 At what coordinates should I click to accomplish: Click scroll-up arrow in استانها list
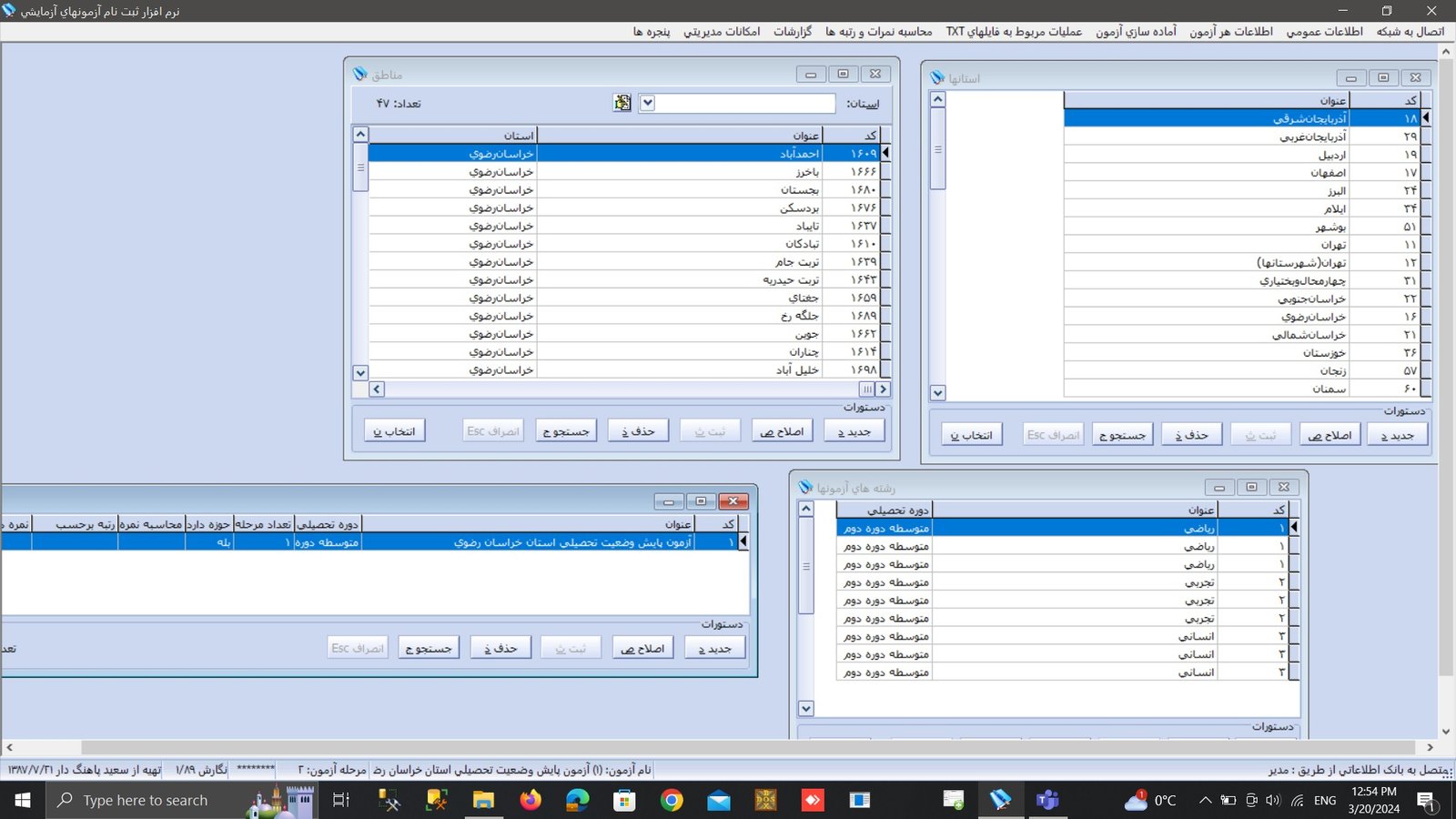938,99
